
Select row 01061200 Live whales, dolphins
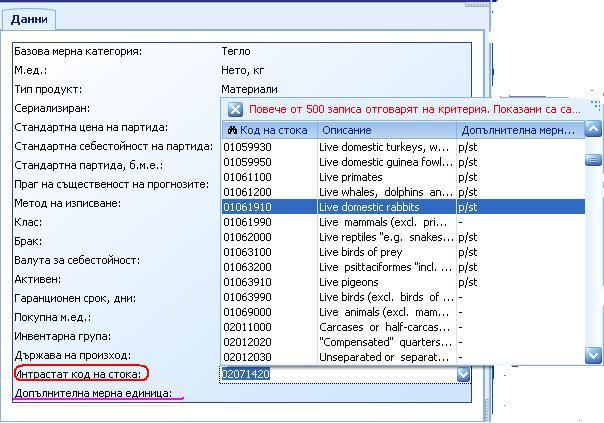click(403, 192)
